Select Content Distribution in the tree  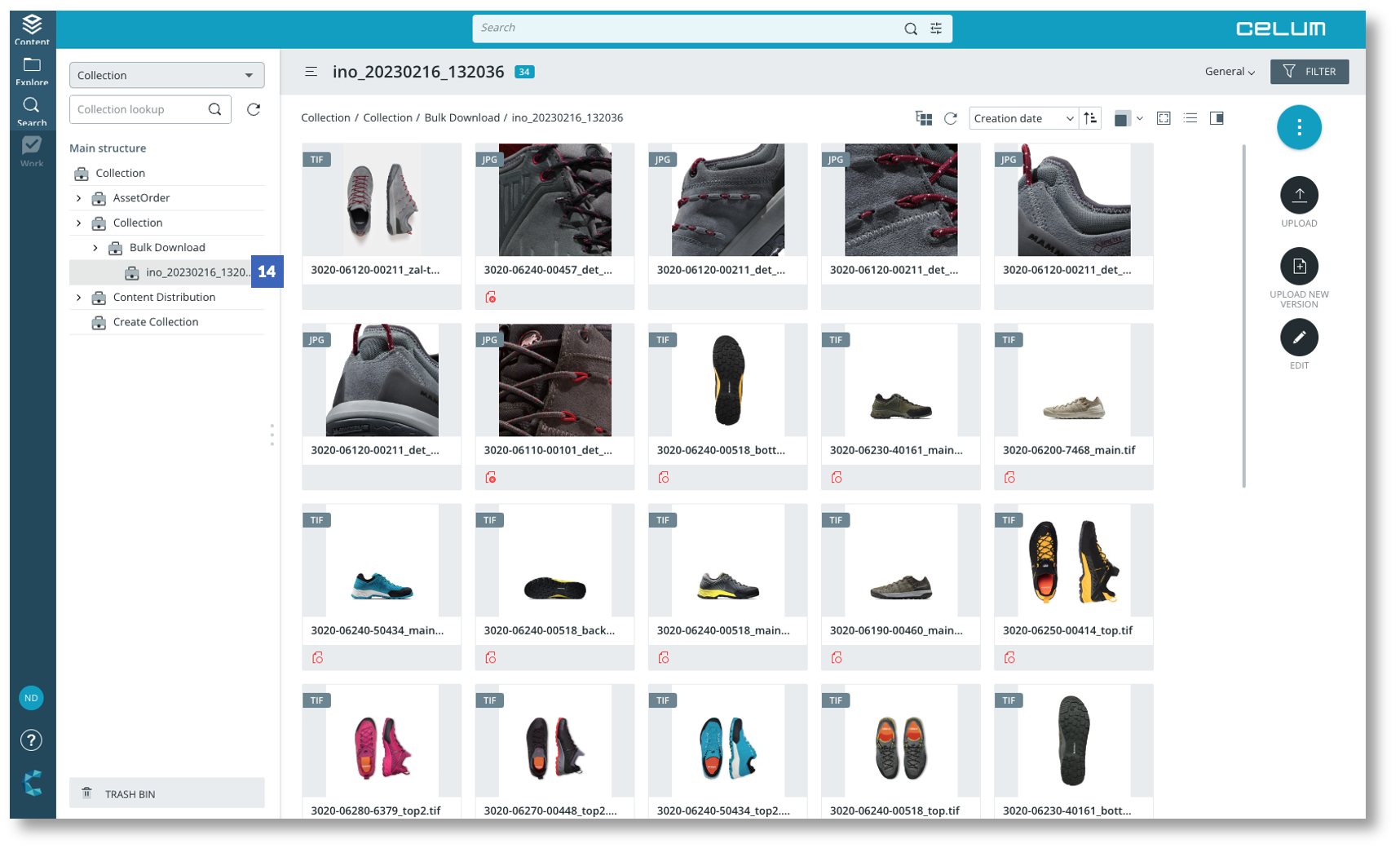[x=164, y=298]
